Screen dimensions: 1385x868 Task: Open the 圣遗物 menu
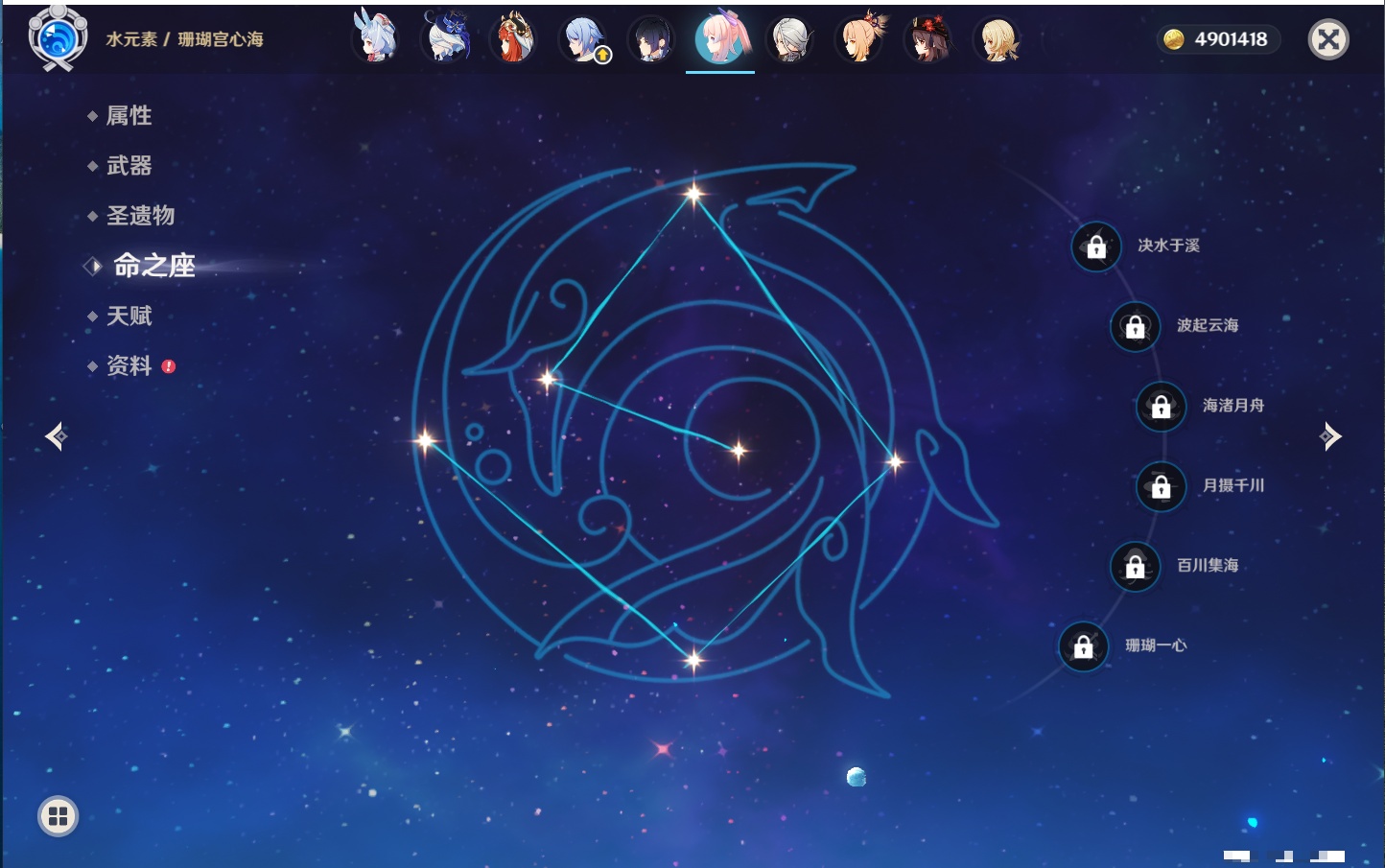coord(140,216)
